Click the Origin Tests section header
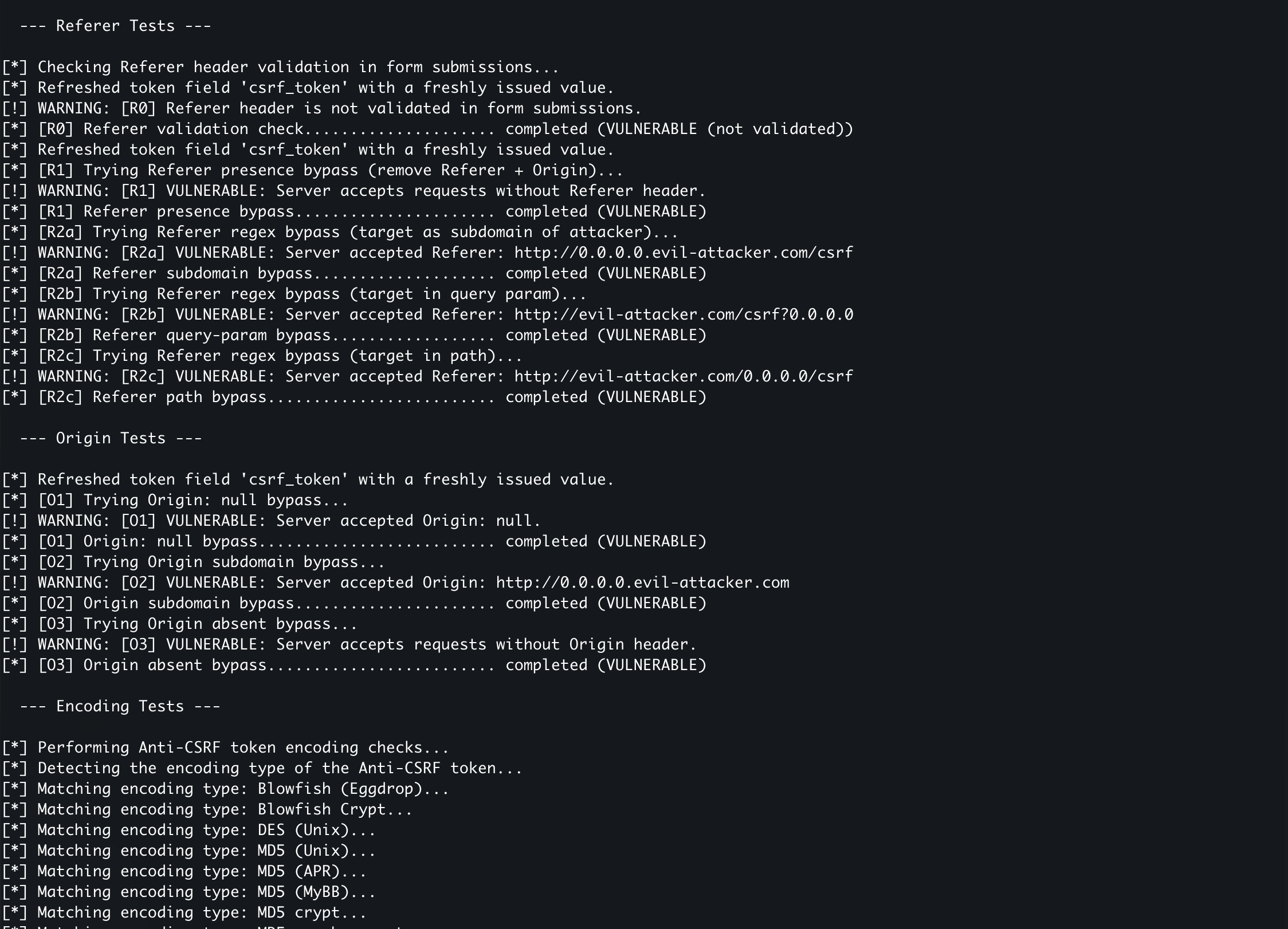This screenshot has width=1288, height=929. click(x=111, y=438)
